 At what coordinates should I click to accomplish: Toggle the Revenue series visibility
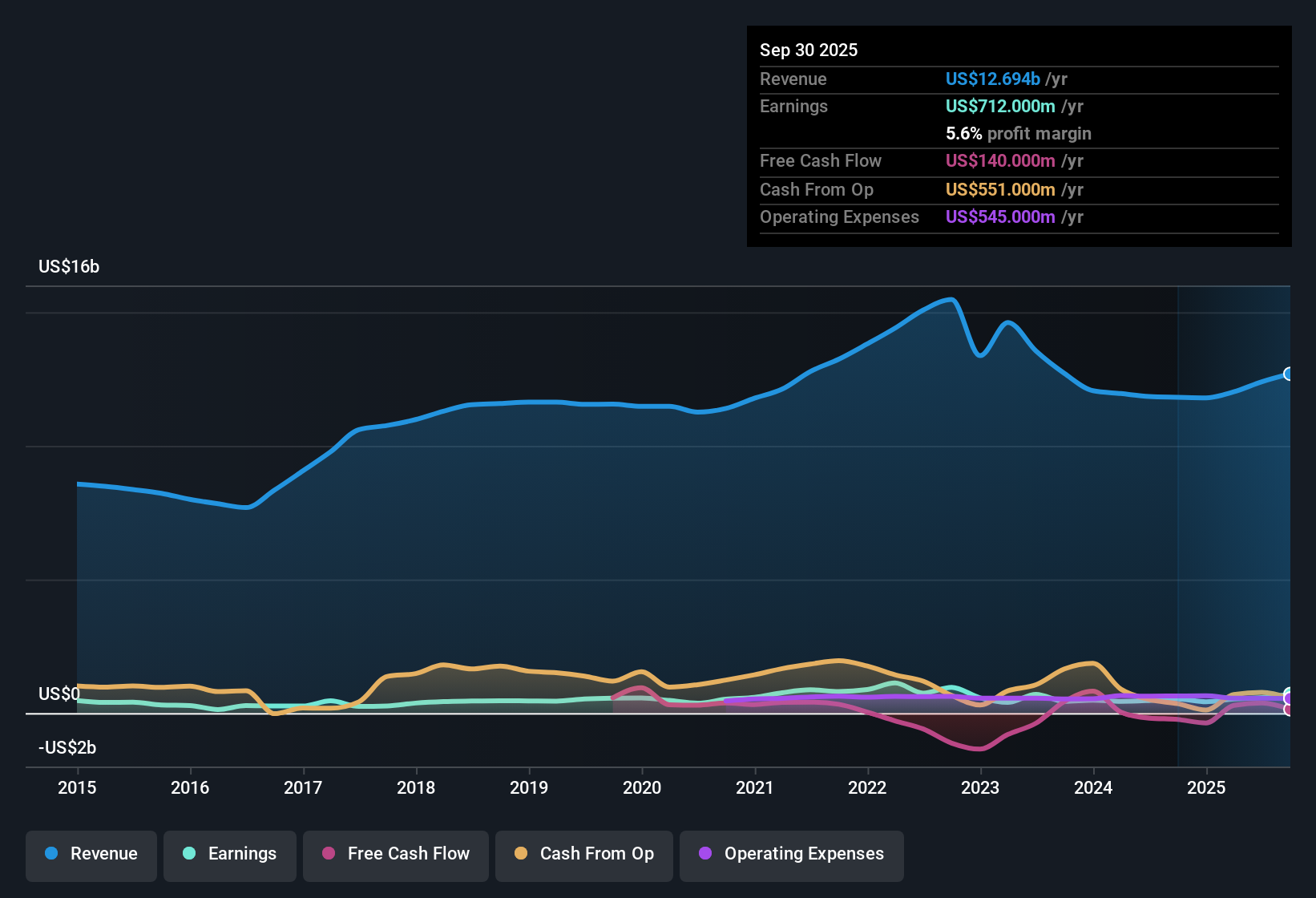pos(91,856)
